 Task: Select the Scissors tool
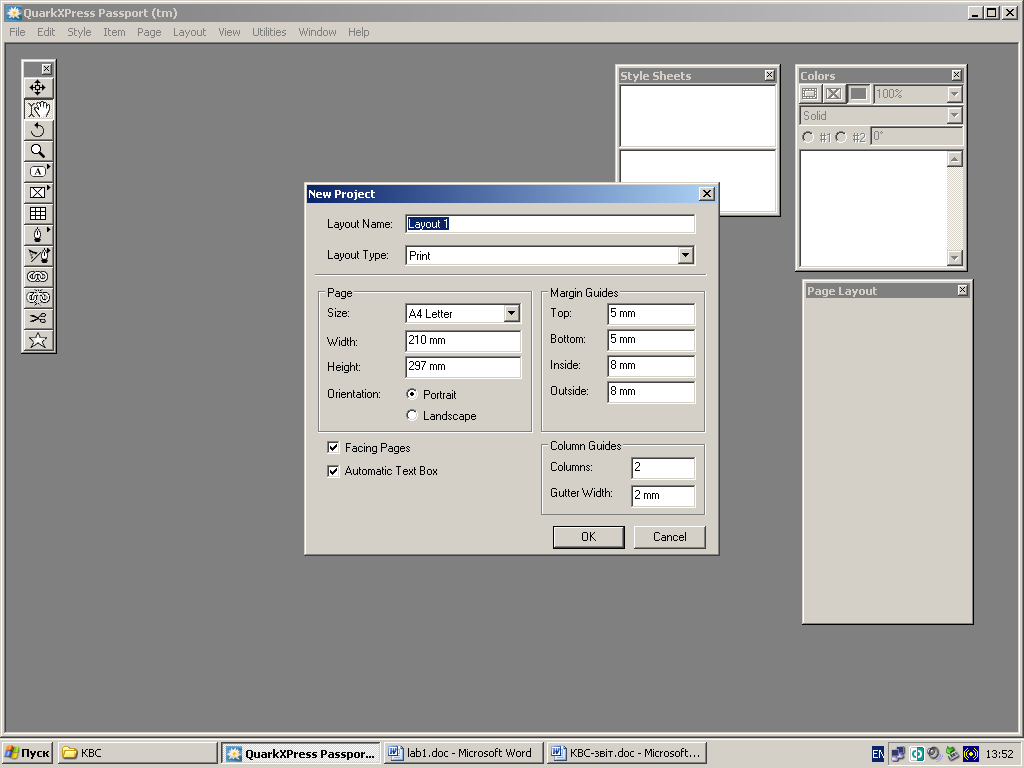click(38, 318)
